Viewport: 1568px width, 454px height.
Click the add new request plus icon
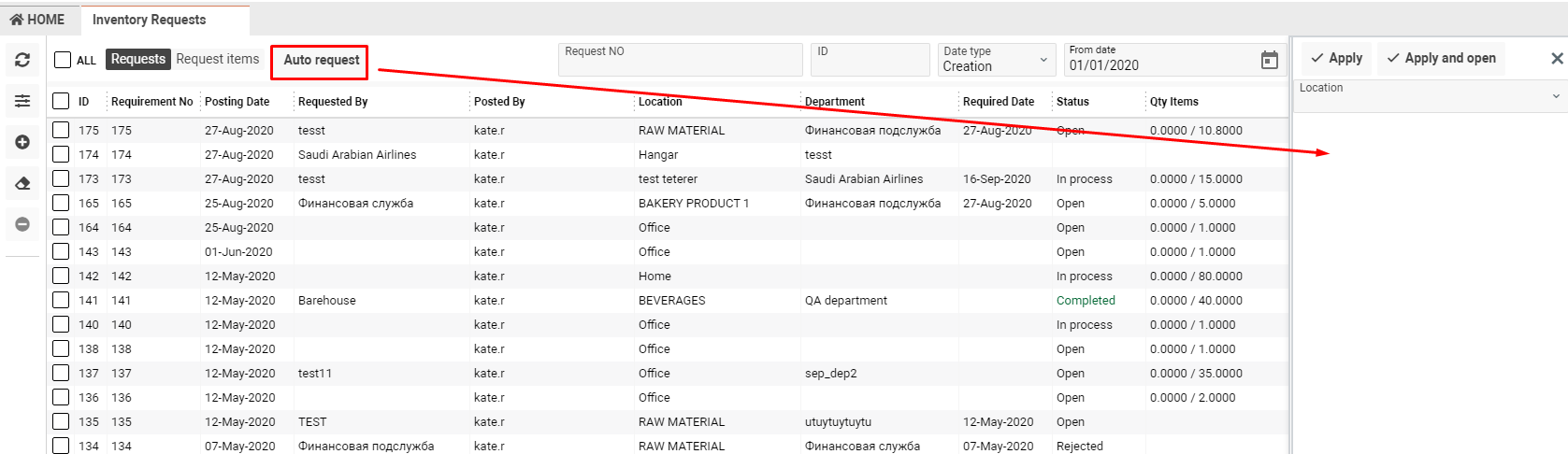pyautogui.click(x=22, y=142)
